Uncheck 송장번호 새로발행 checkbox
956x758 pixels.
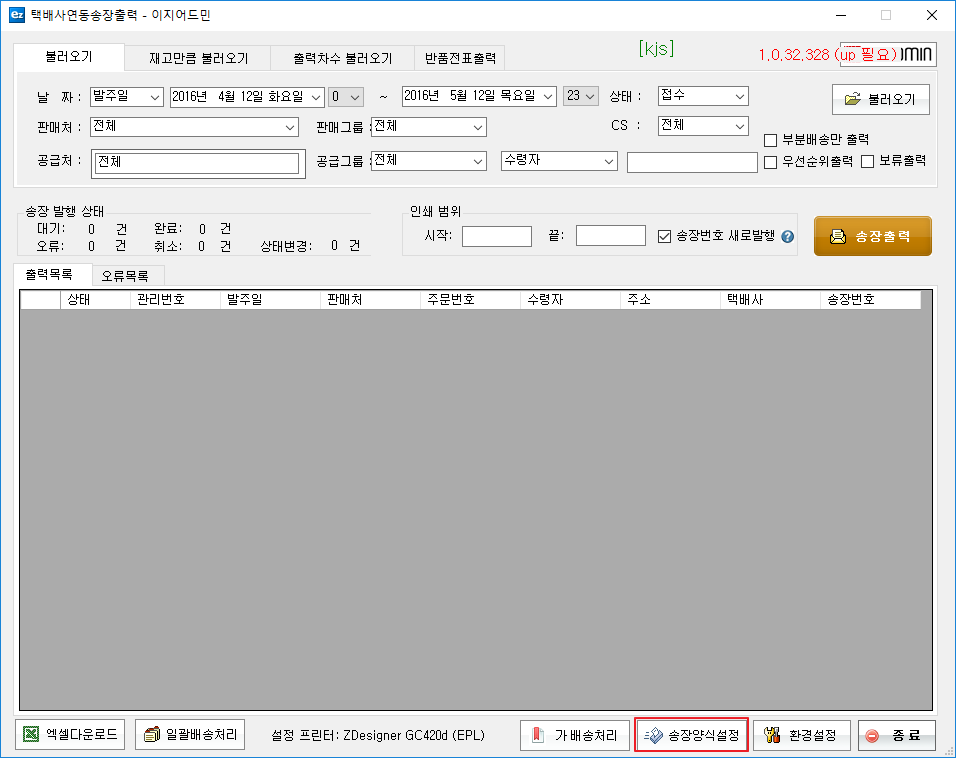coord(665,236)
